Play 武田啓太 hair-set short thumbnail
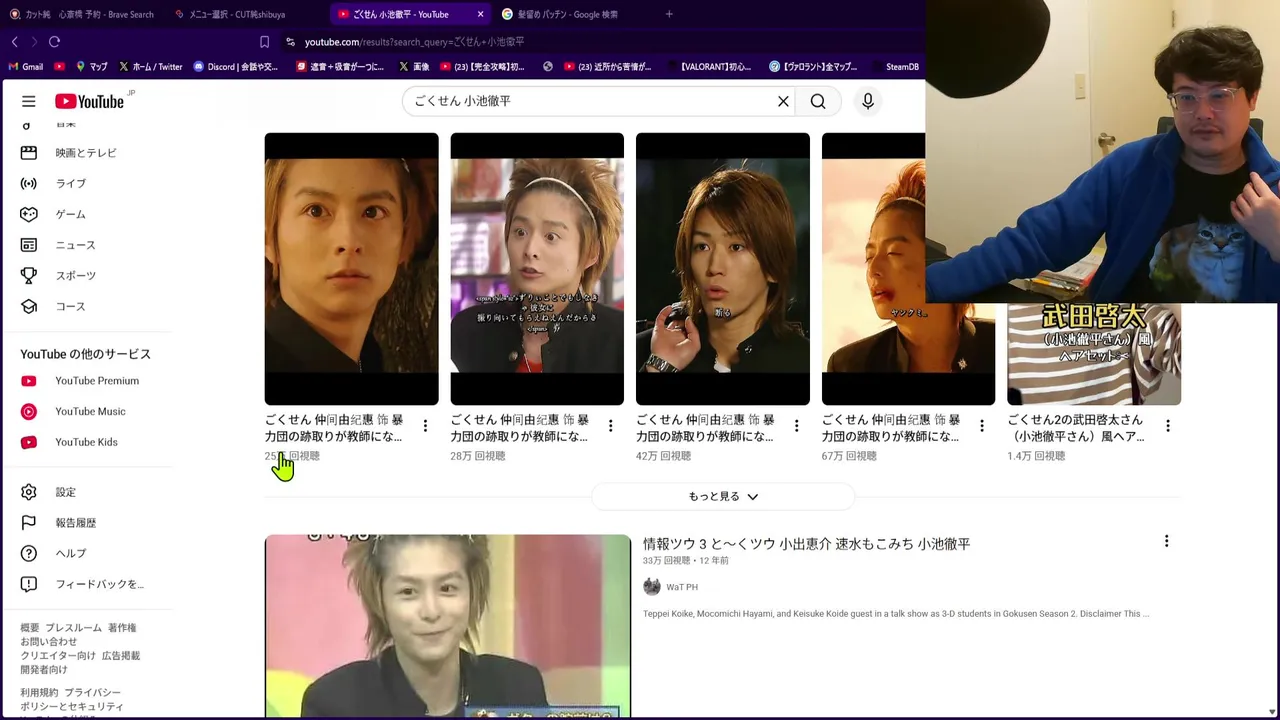This screenshot has width=1280, height=720. [1094, 354]
